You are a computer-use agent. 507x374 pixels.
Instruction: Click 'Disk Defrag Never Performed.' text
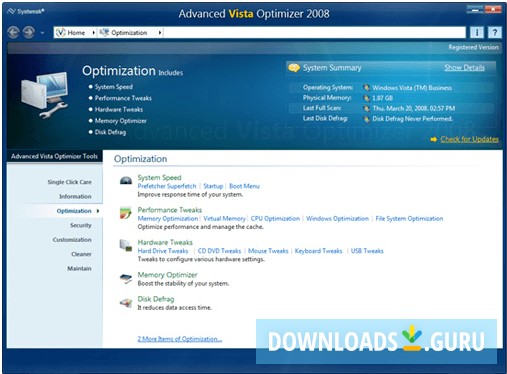(412, 119)
